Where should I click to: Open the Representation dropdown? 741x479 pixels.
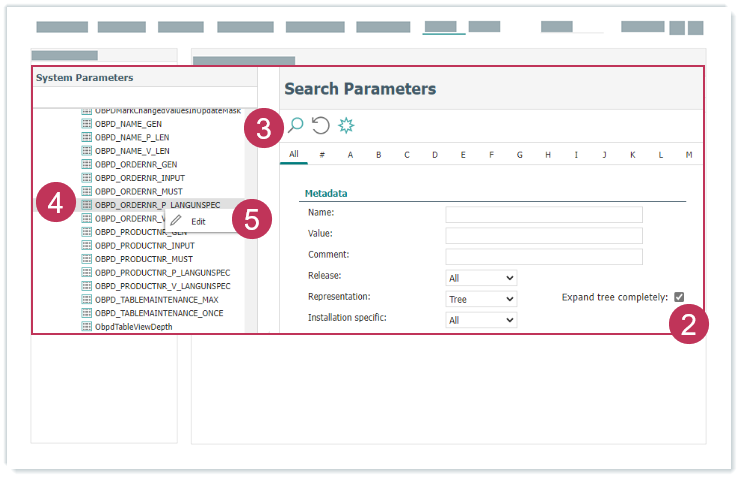481,299
